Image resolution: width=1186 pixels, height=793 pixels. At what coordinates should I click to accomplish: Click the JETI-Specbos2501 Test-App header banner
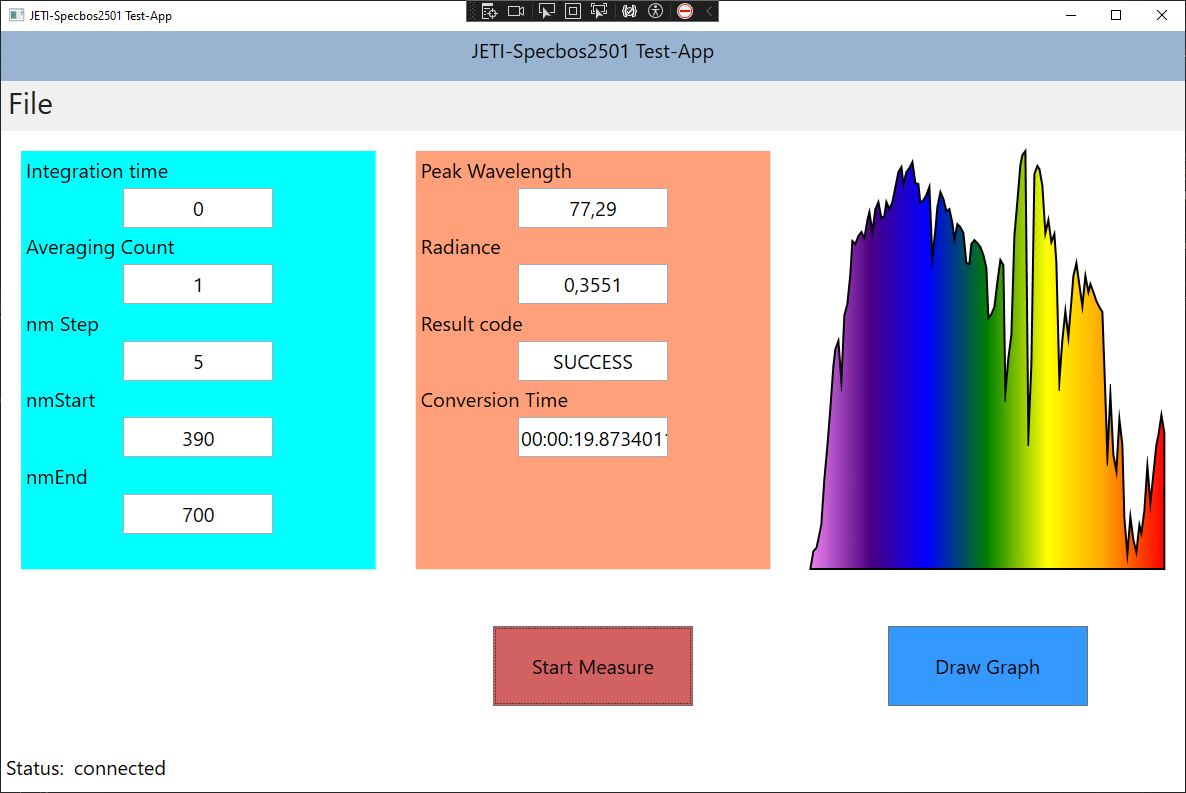[x=593, y=55]
